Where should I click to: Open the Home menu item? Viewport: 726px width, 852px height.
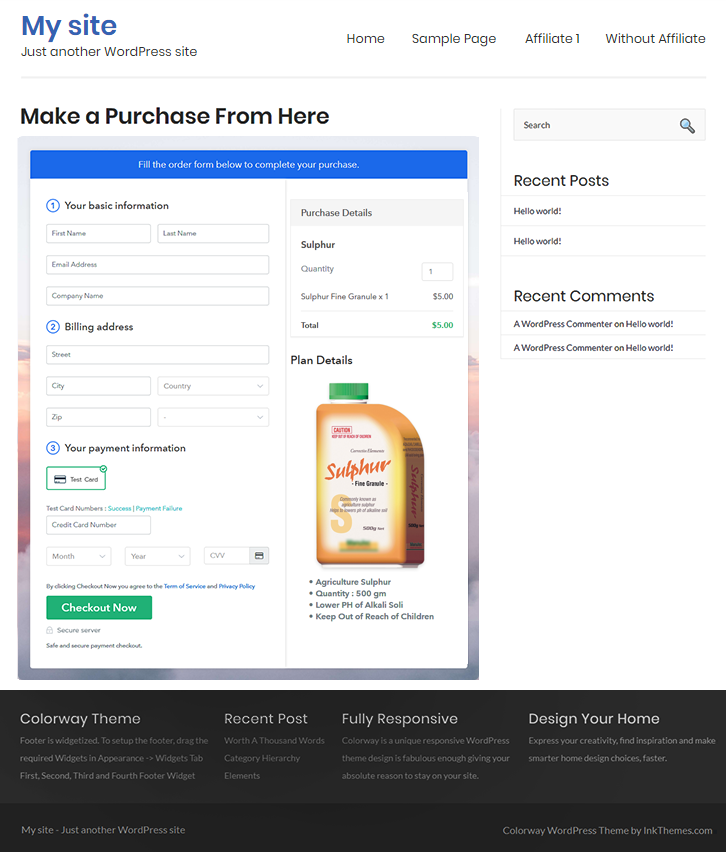click(x=365, y=39)
